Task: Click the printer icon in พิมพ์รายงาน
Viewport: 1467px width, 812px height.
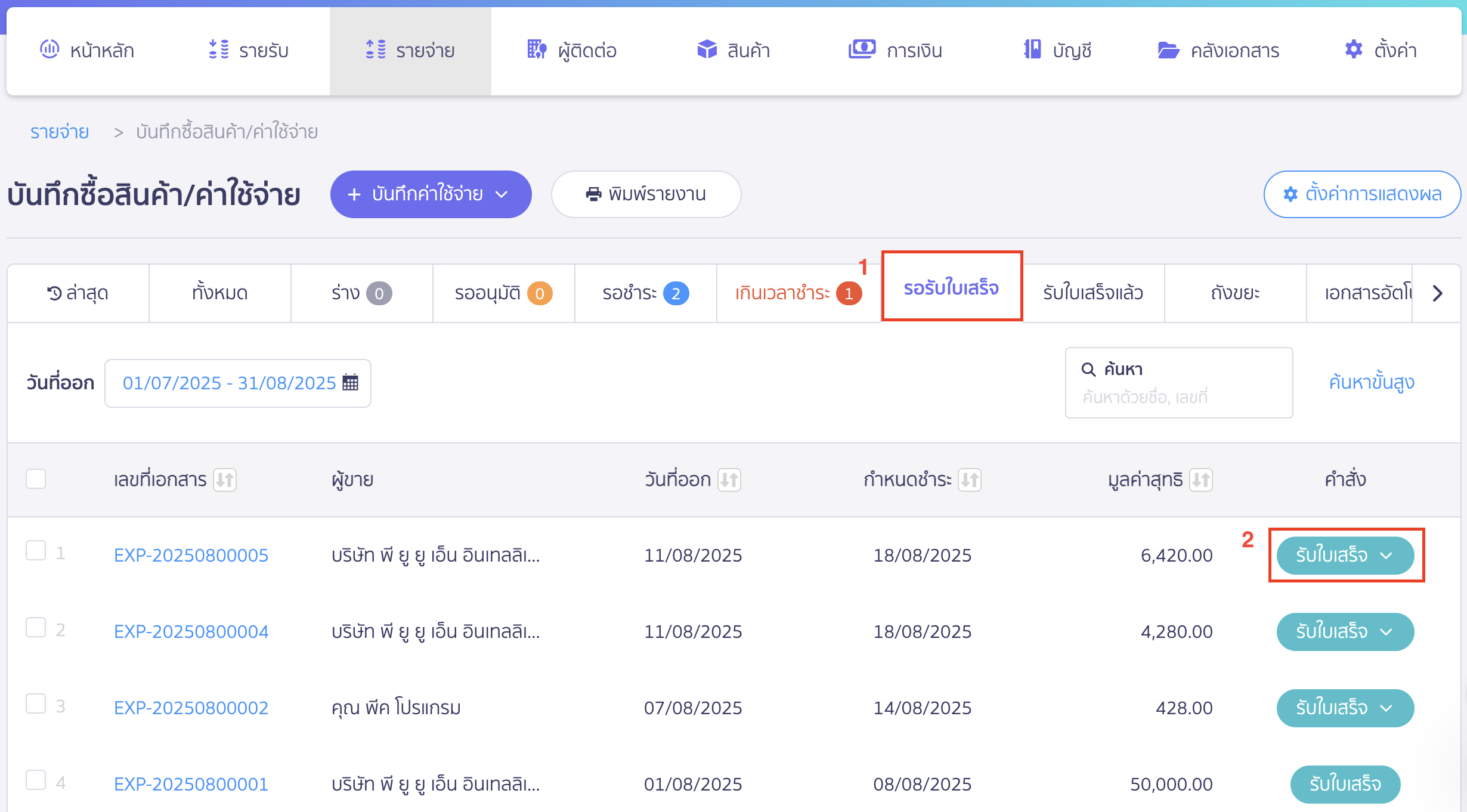Action: tap(593, 194)
